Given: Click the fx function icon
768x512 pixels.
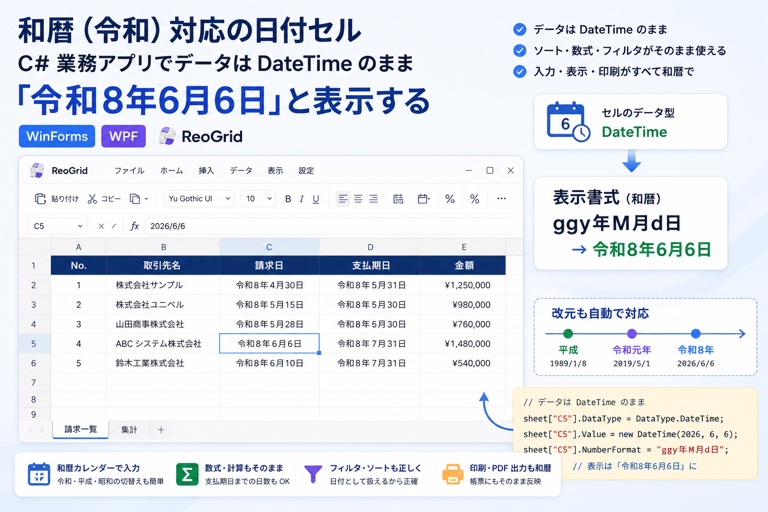Looking at the screenshot, I should 134,226.
